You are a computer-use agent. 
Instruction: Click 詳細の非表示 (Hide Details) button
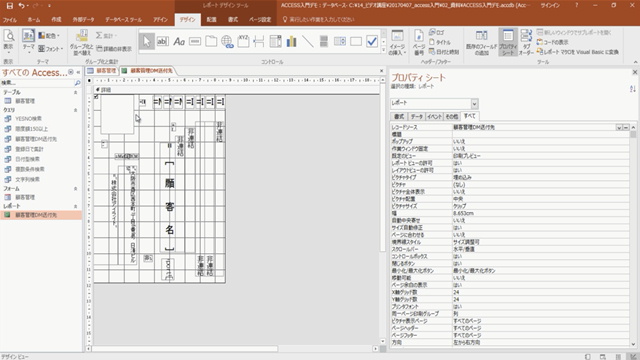(x=114, y=49)
